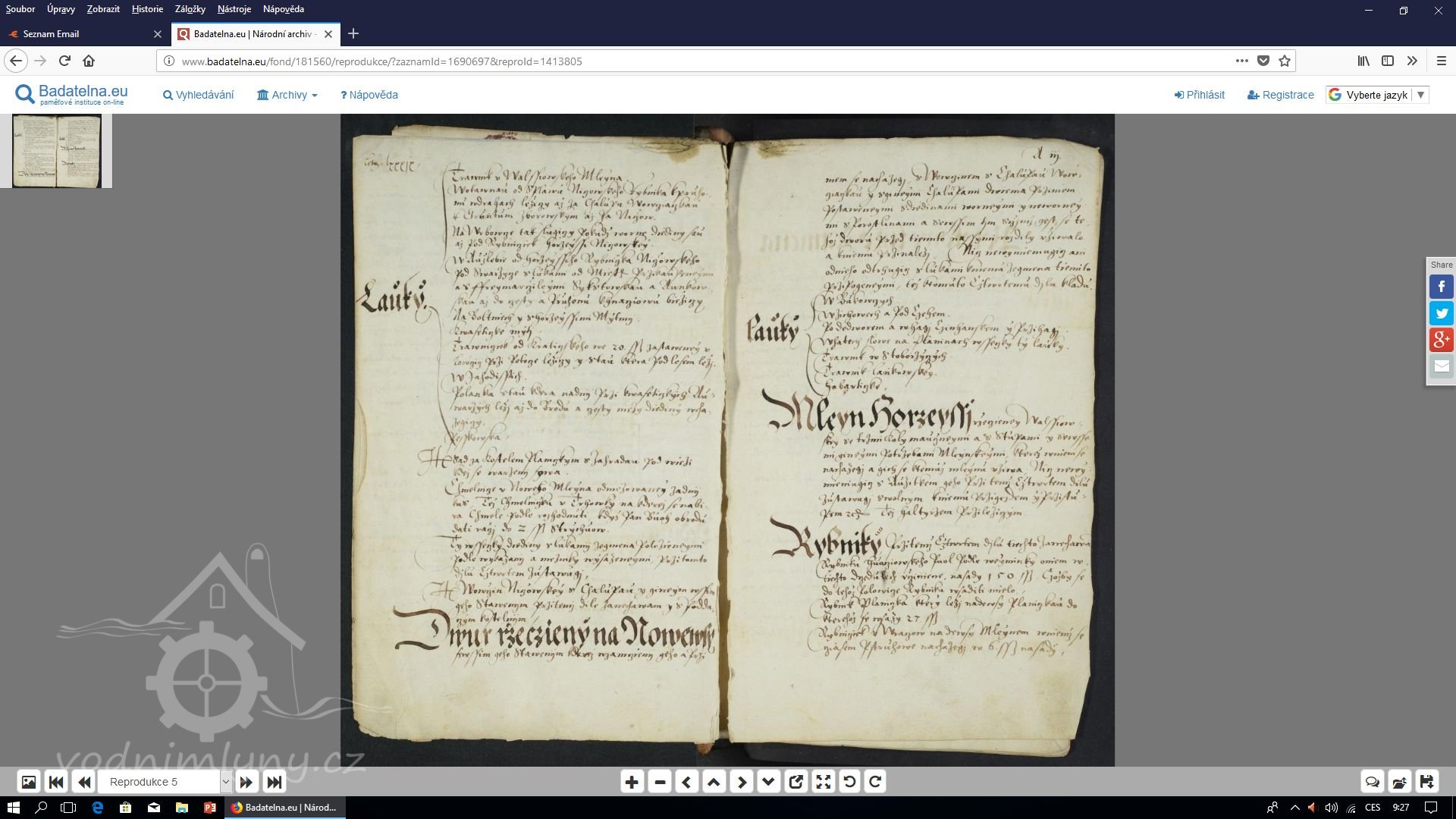The width and height of the screenshot is (1456, 819).
Task: Share the page on Facebook
Action: tap(1441, 287)
